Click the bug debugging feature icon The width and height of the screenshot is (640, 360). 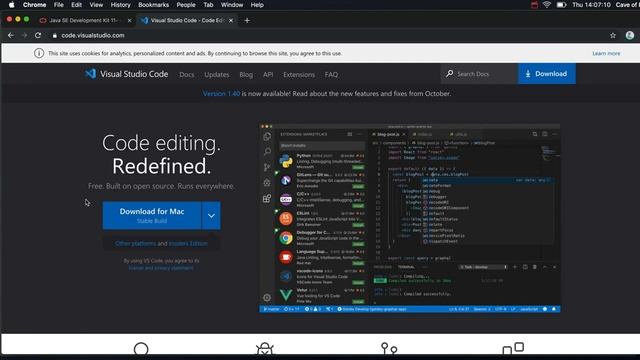(x=264, y=349)
